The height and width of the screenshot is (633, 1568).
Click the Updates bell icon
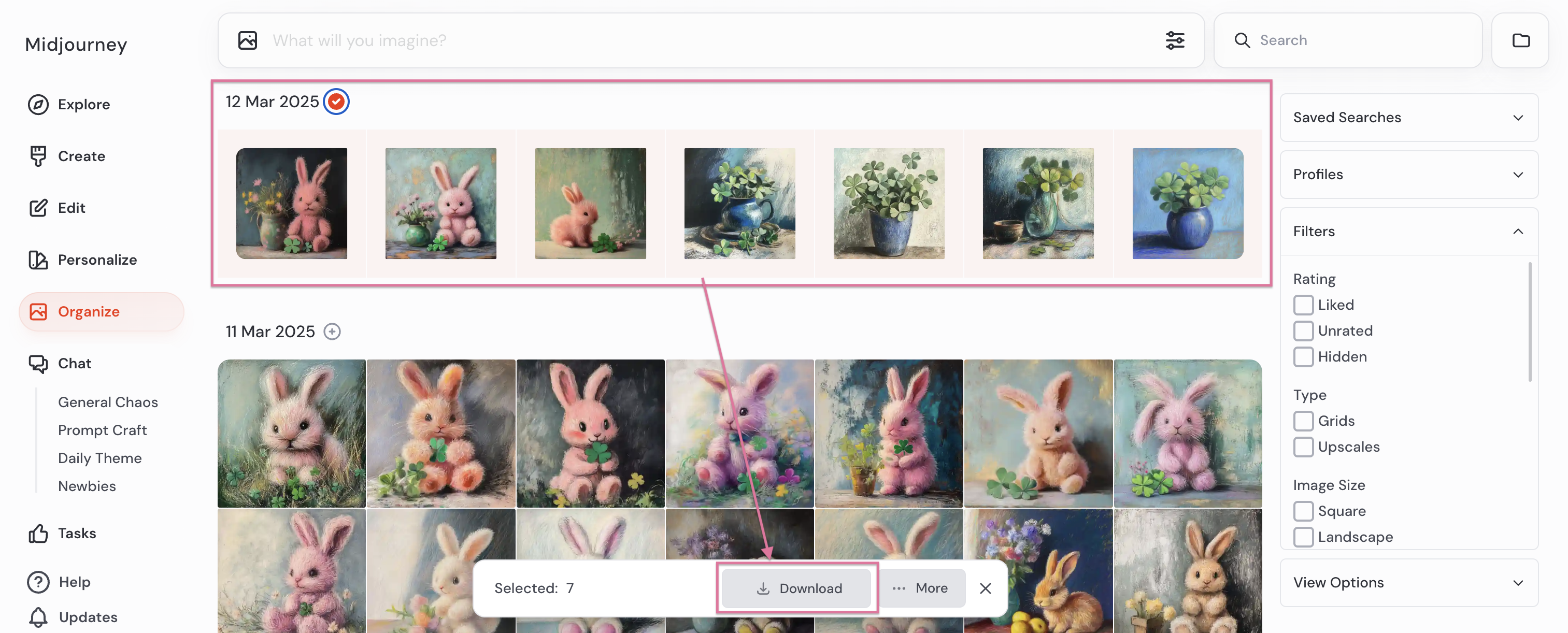click(38, 616)
